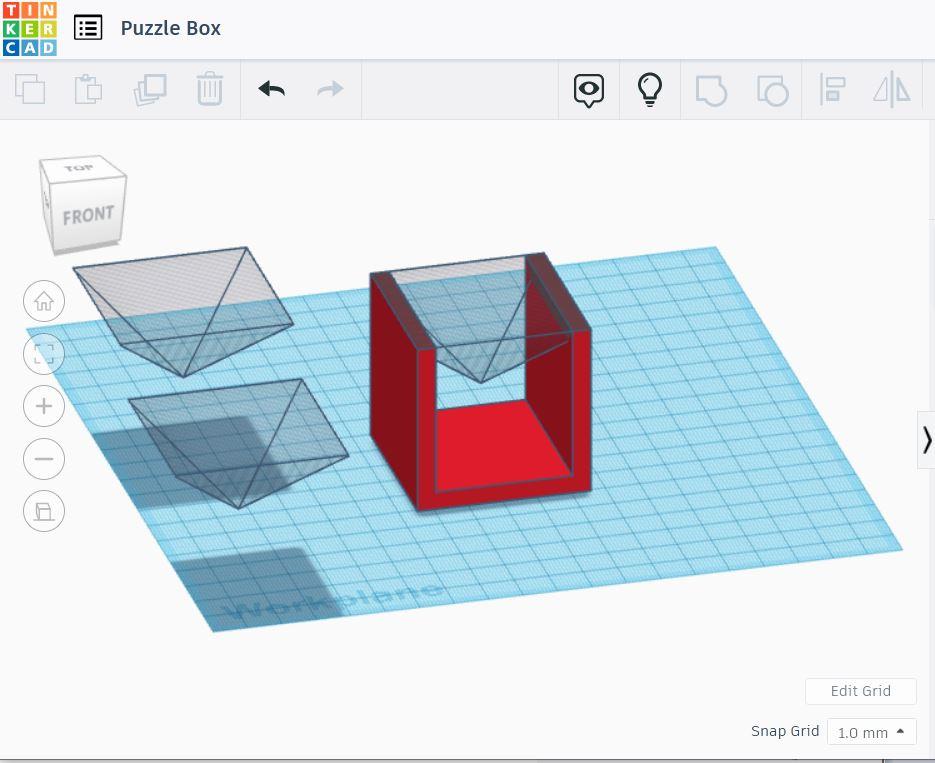Click the Copy toolbar icon

point(30,89)
